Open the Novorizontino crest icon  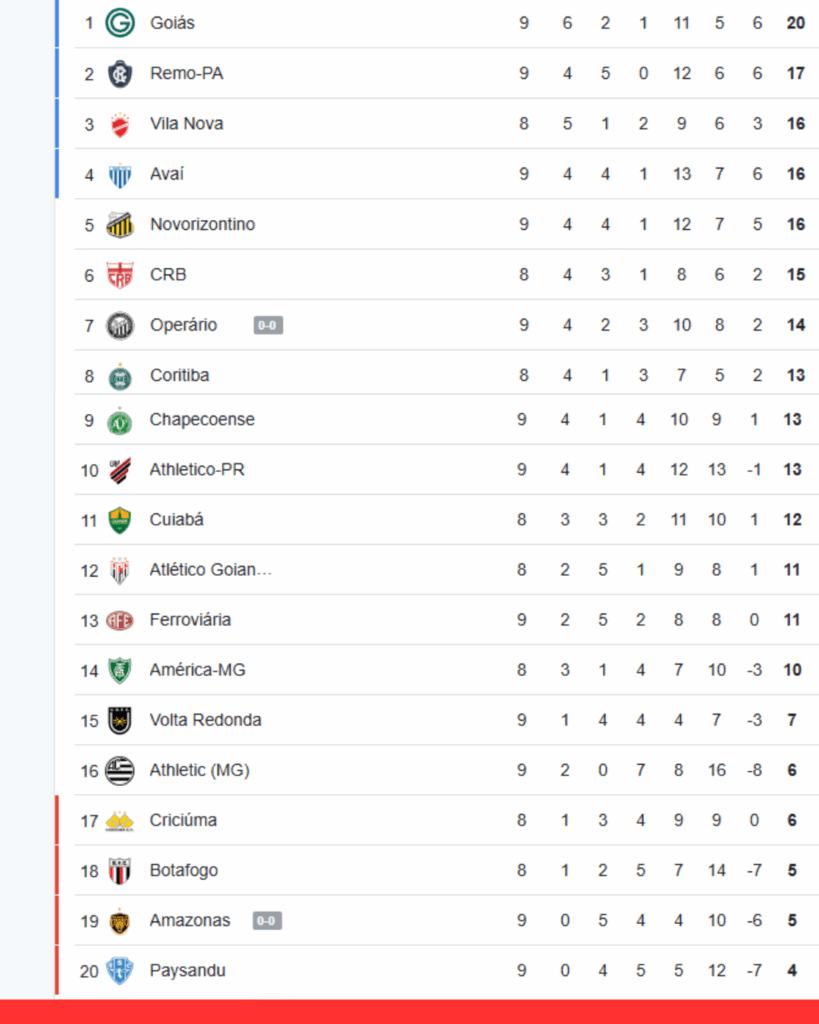(120, 225)
